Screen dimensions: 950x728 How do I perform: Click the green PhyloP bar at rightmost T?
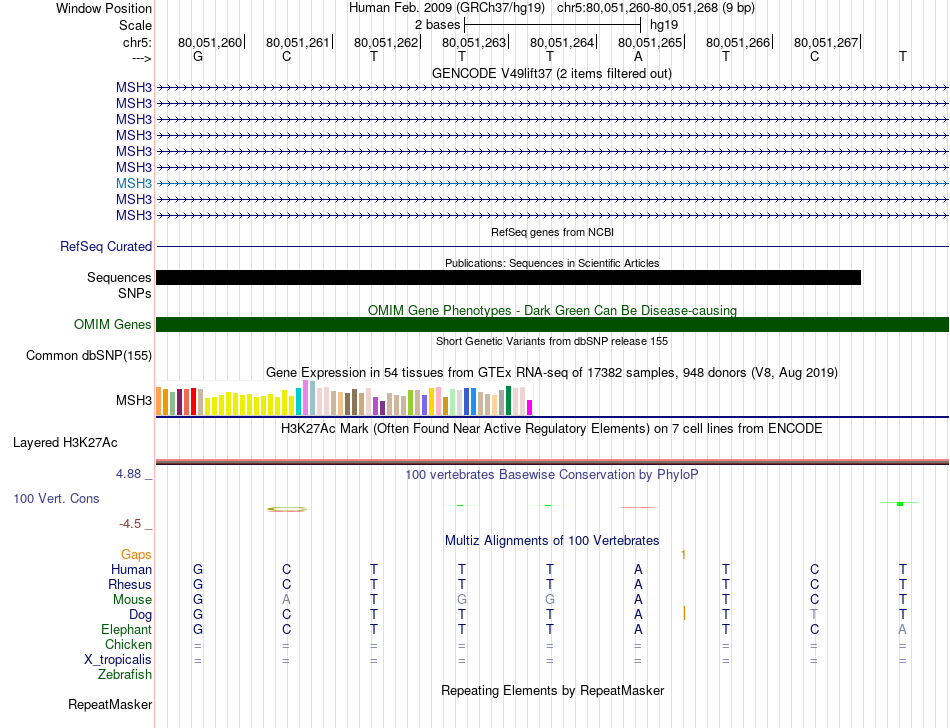click(900, 503)
